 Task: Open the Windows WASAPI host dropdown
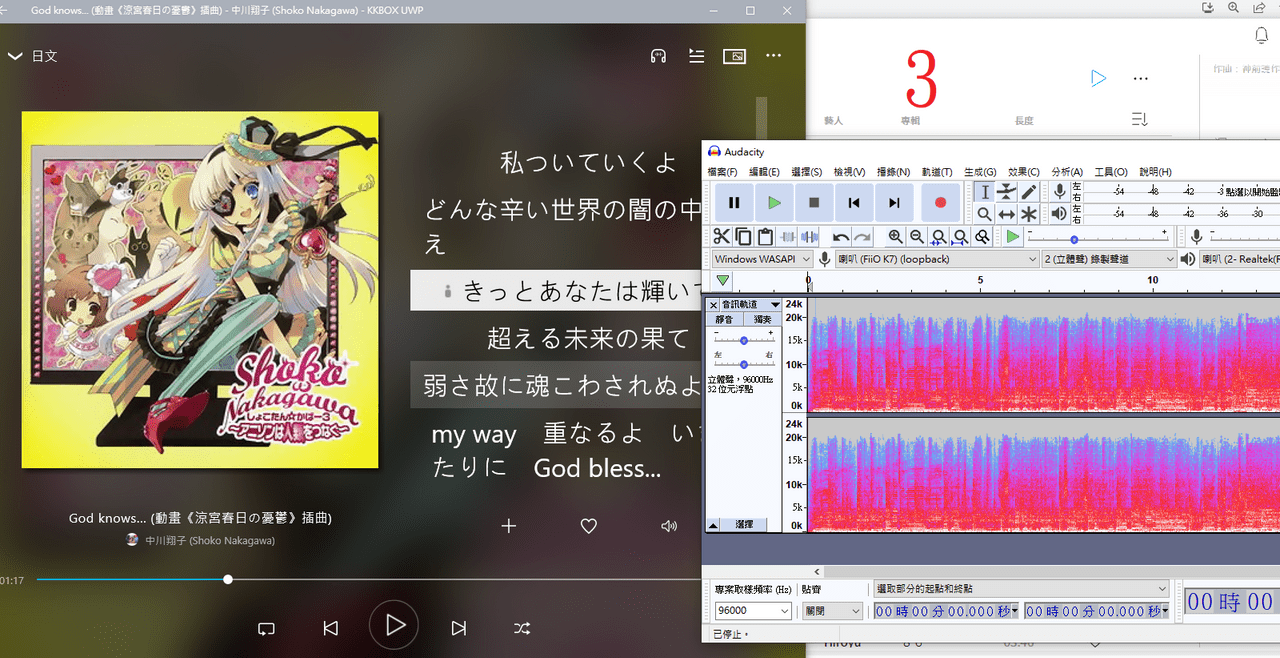pyautogui.click(x=762, y=259)
